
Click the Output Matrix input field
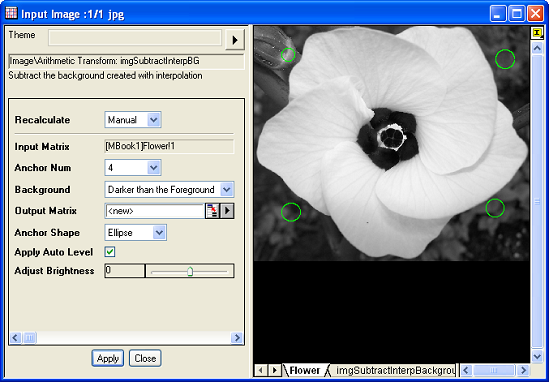[x=155, y=211]
